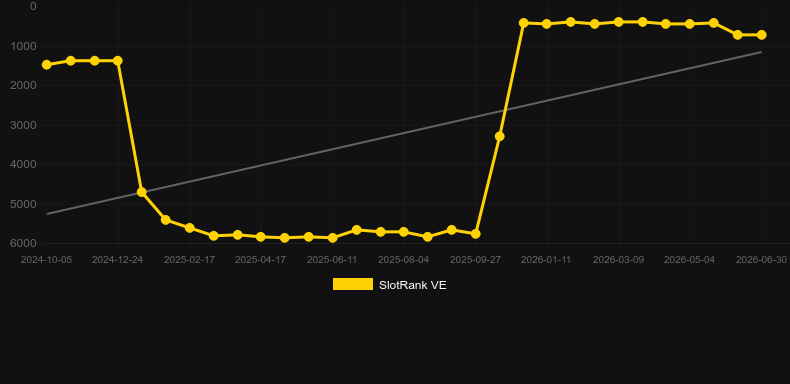The image size is (790, 384).
Task: Select the final data point at 2026-06-30
Action: [x=762, y=35]
